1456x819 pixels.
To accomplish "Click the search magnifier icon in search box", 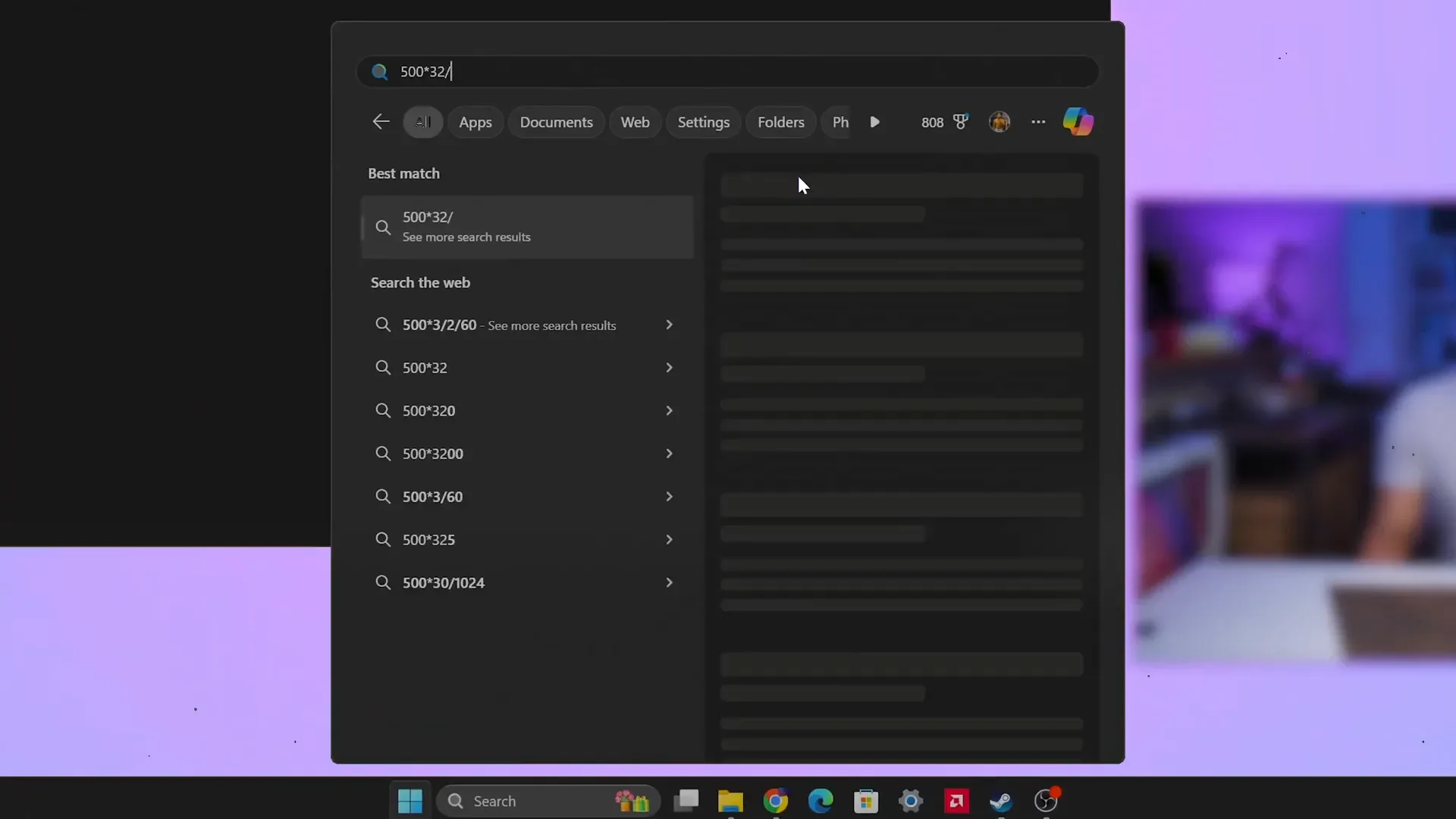I will (x=379, y=71).
